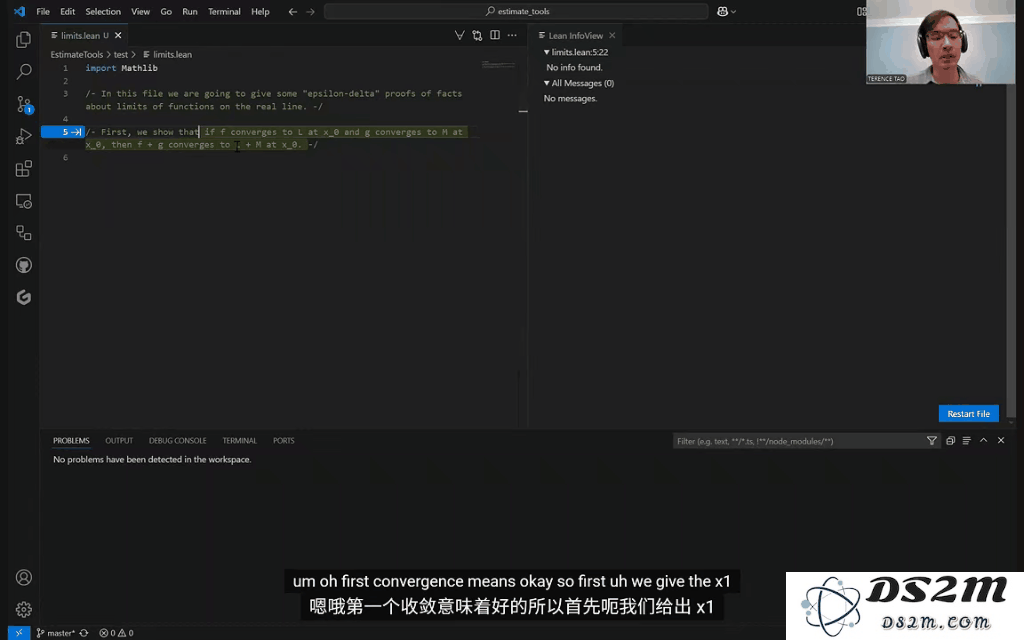Open the Run and Debug view
This screenshot has width=1024, height=640.
click(x=24, y=136)
